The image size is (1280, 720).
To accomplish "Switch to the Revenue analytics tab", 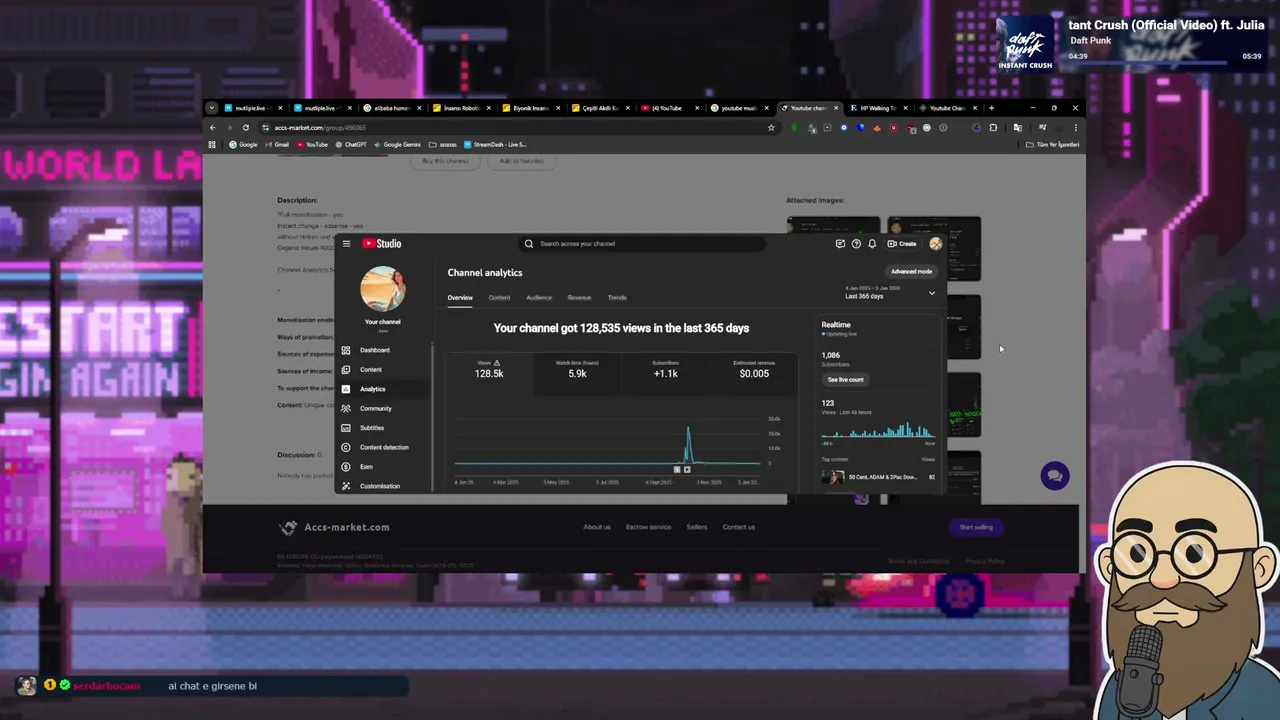I will click(x=579, y=297).
